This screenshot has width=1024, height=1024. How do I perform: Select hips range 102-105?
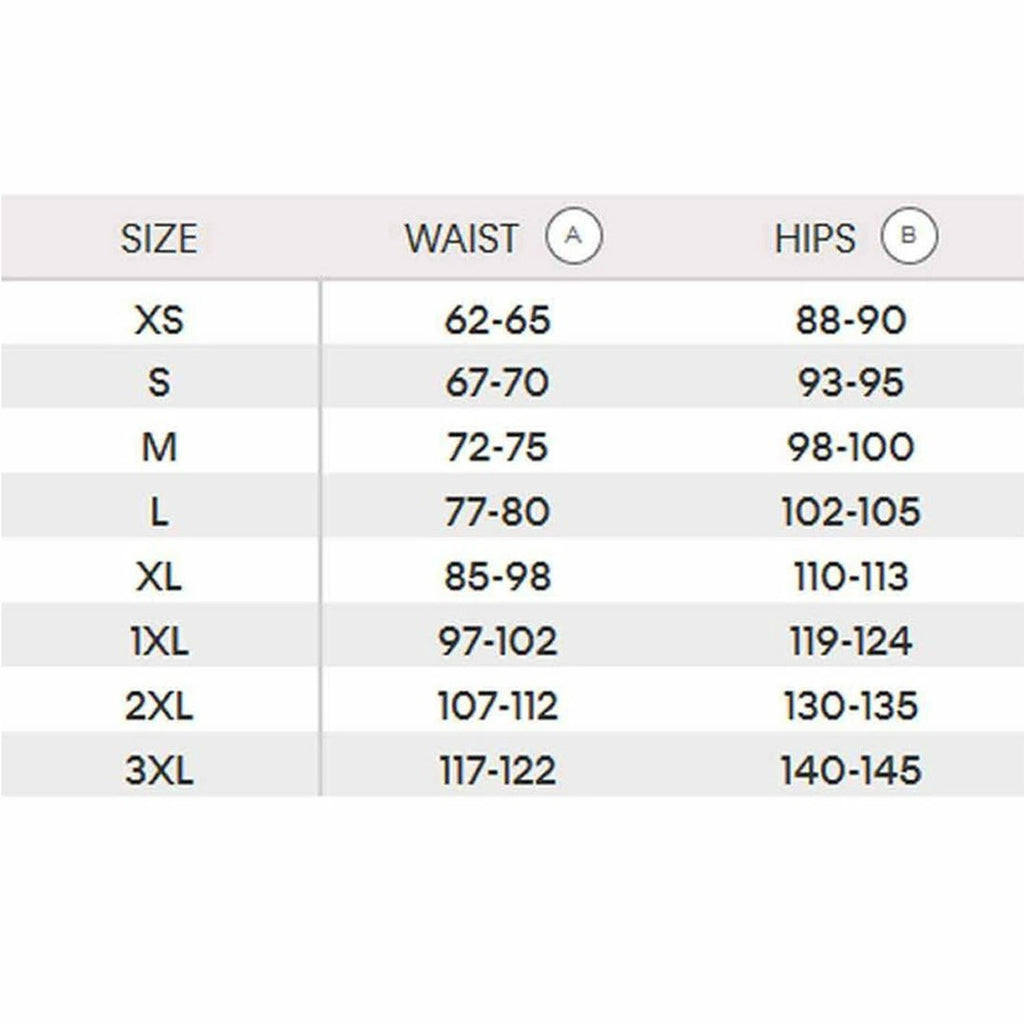pyautogui.click(x=850, y=513)
